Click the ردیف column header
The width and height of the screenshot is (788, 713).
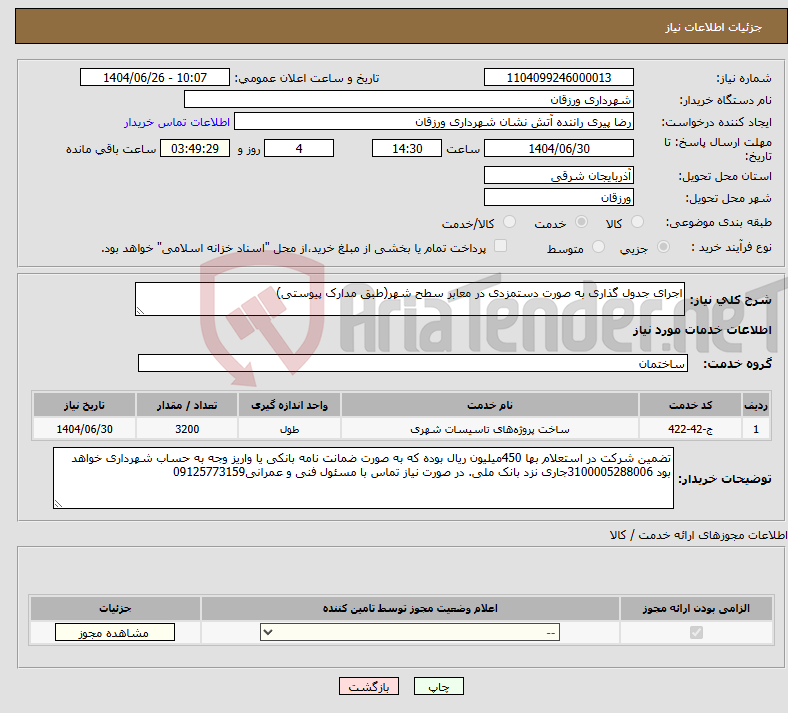click(756, 405)
